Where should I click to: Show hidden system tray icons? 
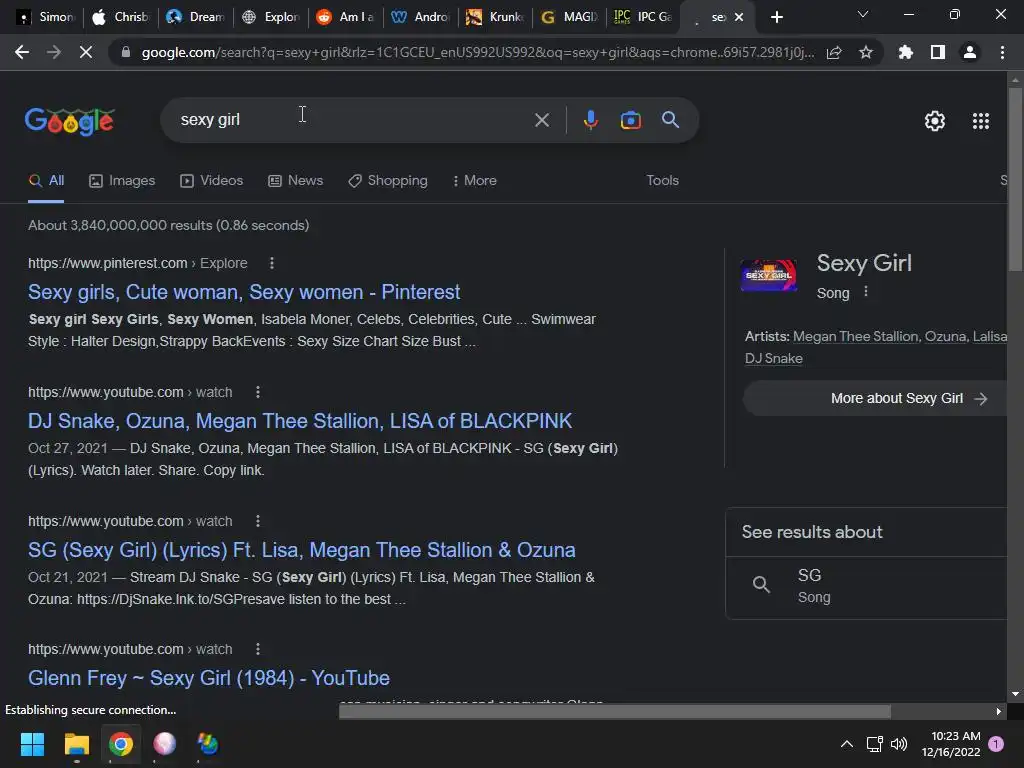(846, 744)
